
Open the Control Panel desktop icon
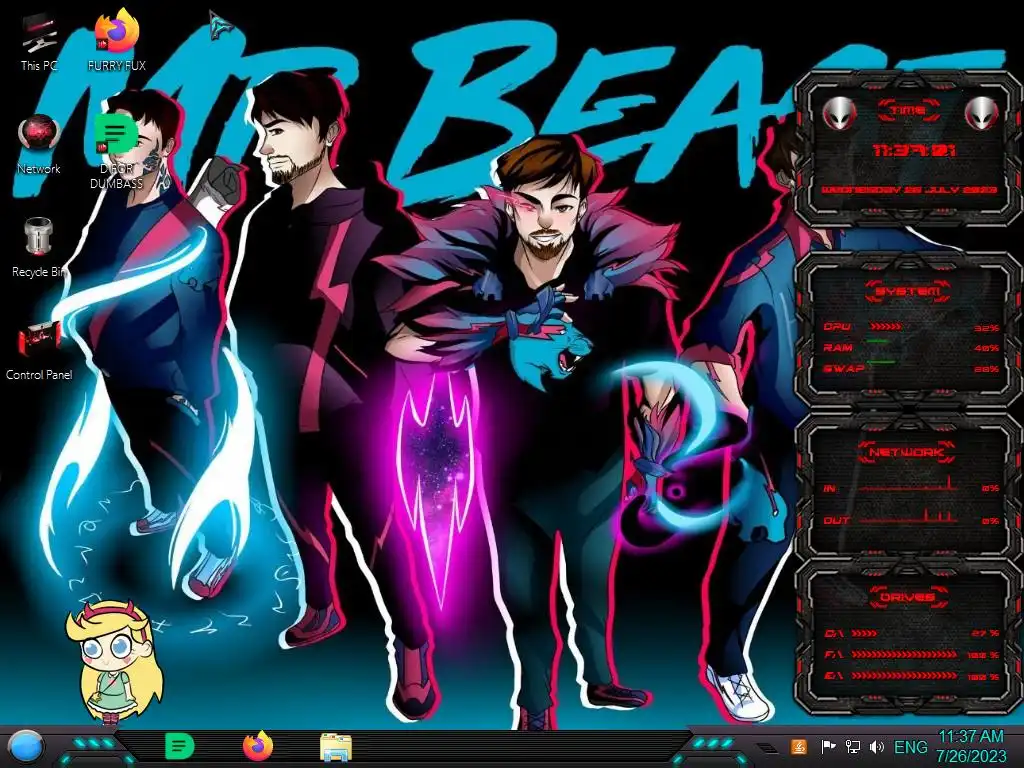(39, 351)
